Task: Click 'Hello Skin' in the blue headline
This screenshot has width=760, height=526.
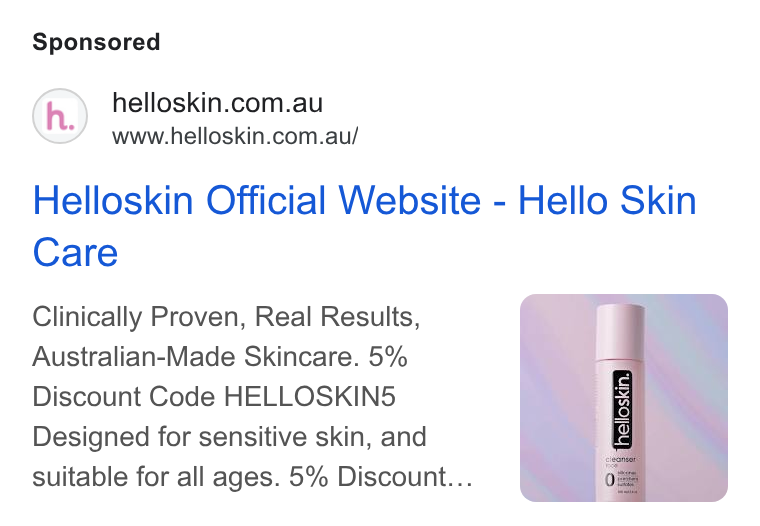Action: click(x=607, y=200)
